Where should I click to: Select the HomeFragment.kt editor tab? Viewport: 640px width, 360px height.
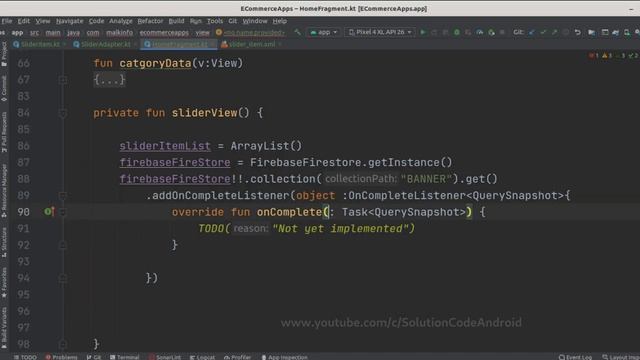click(179, 44)
